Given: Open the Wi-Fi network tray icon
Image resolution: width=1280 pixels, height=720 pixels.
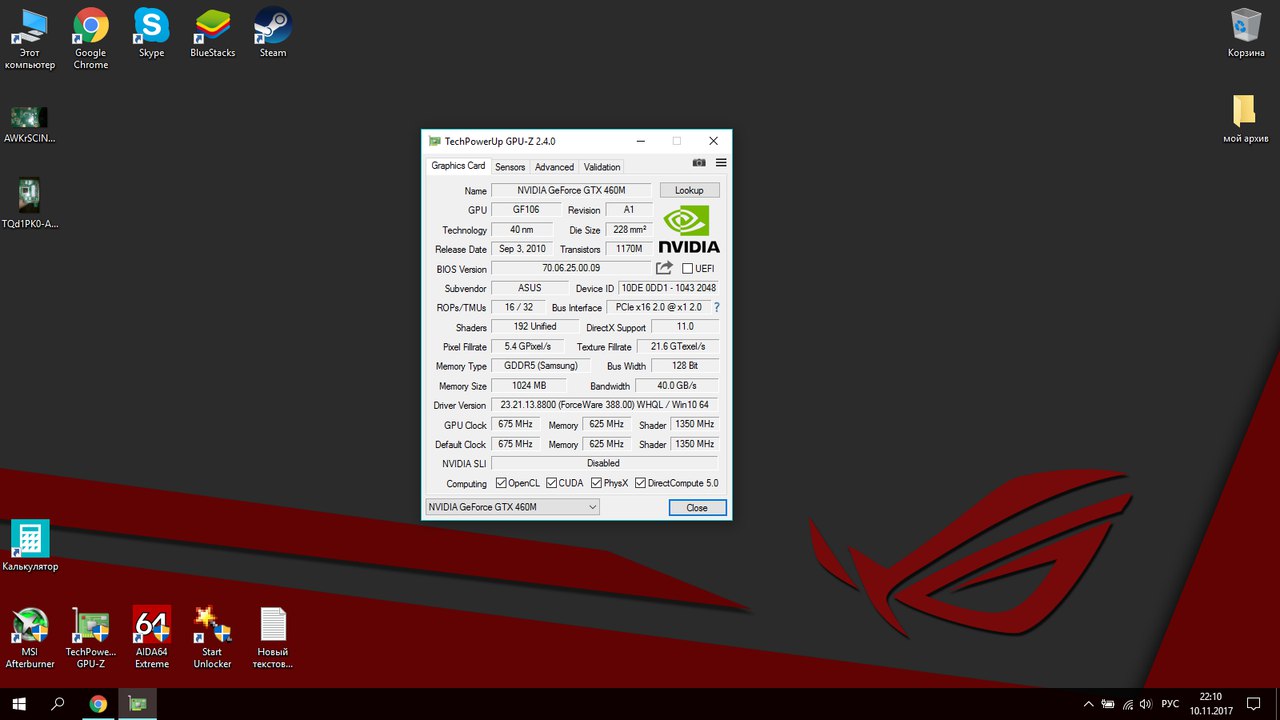Looking at the screenshot, I should (x=1127, y=704).
